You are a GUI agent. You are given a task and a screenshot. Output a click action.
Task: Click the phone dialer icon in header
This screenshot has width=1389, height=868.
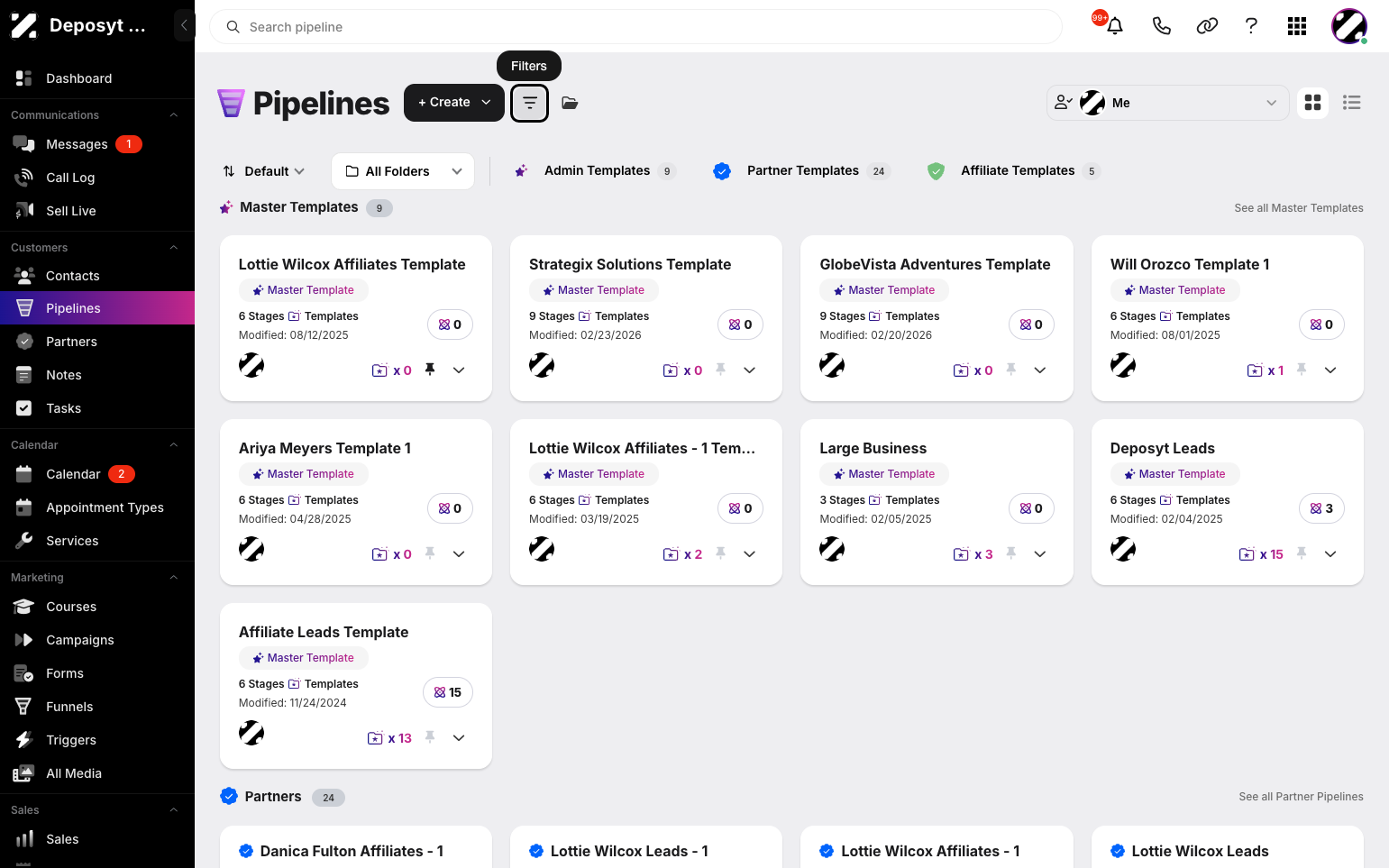coord(1162,26)
